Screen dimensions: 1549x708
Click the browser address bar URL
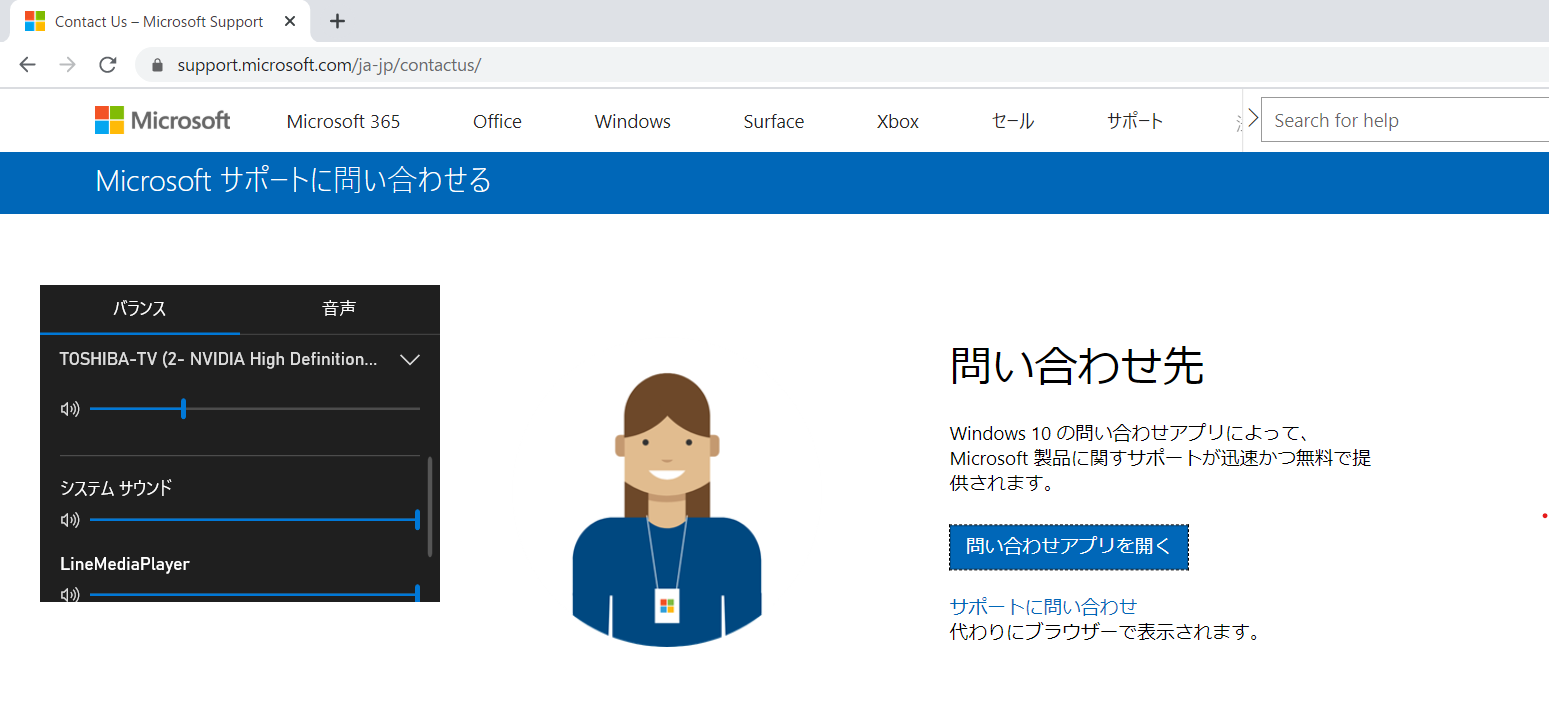(x=329, y=65)
